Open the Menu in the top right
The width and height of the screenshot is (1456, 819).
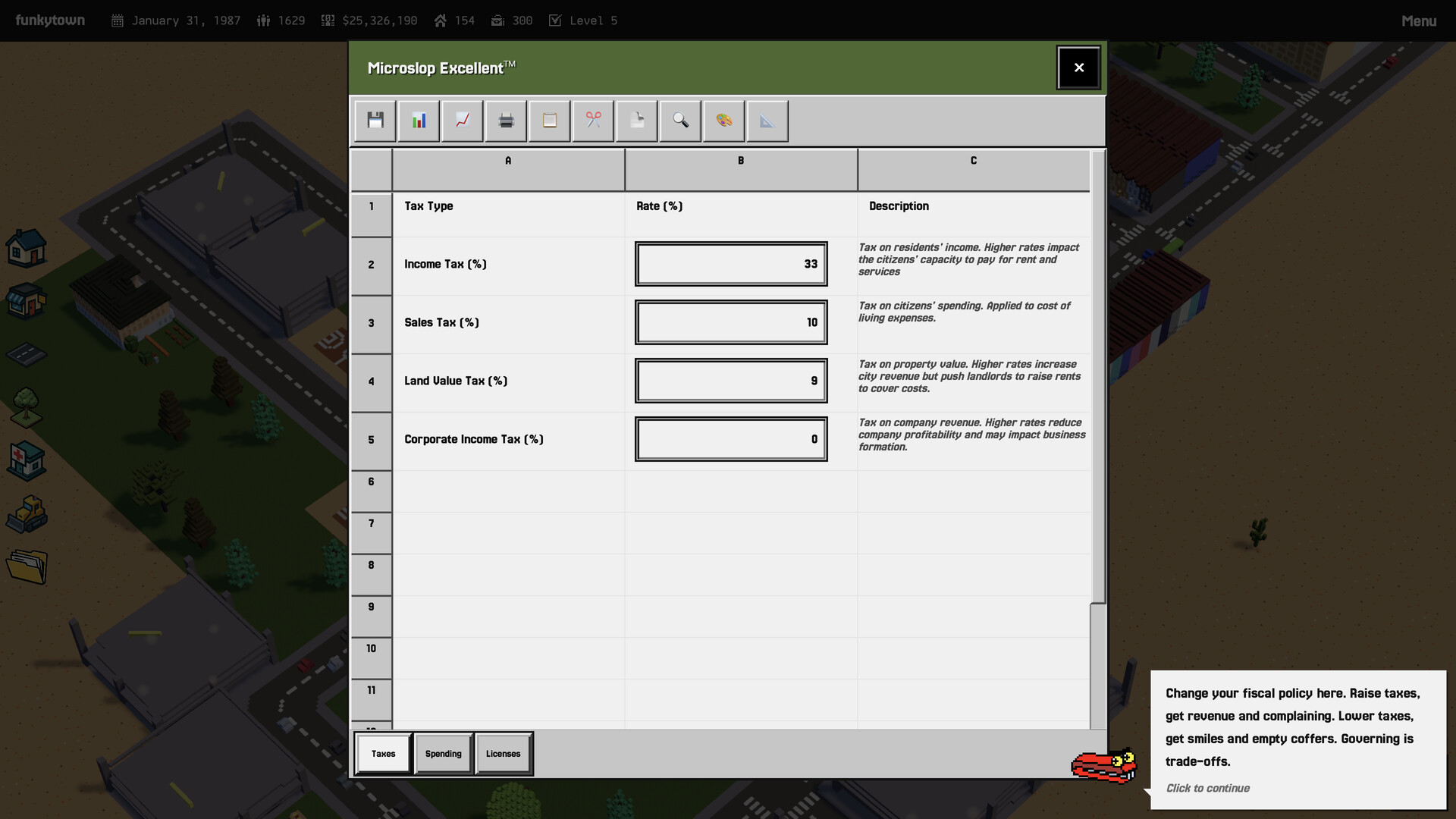tap(1419, 20)
